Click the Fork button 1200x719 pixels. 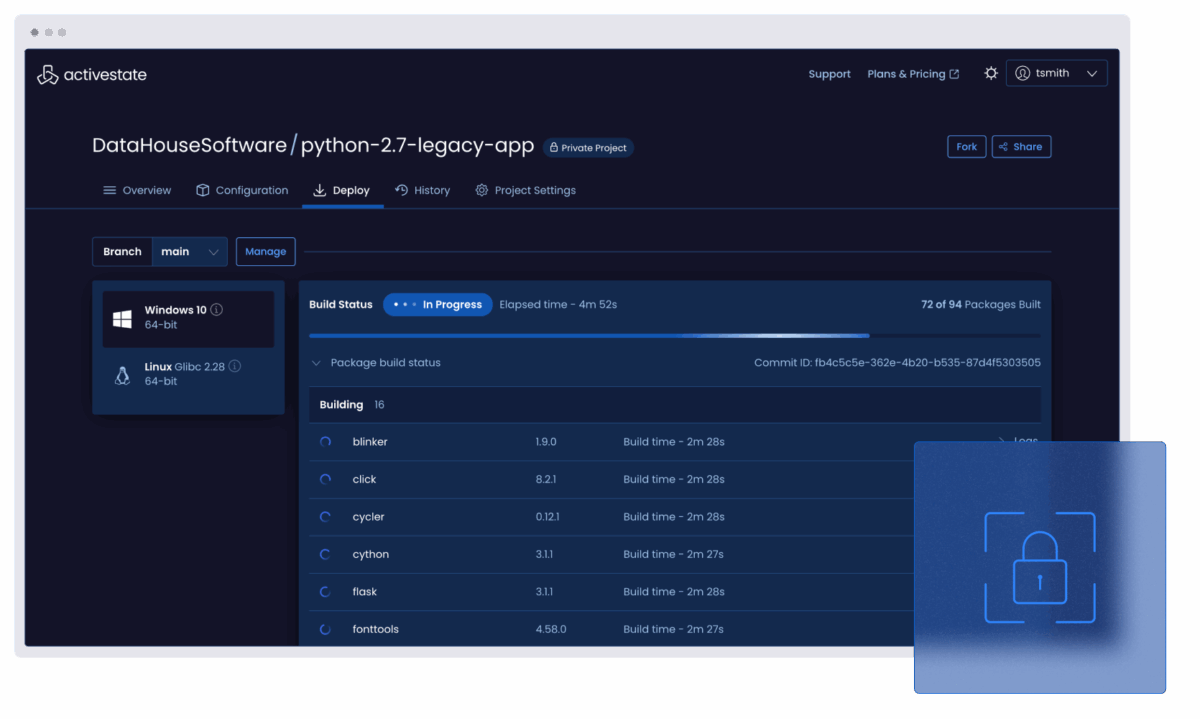tap(966, 147)
